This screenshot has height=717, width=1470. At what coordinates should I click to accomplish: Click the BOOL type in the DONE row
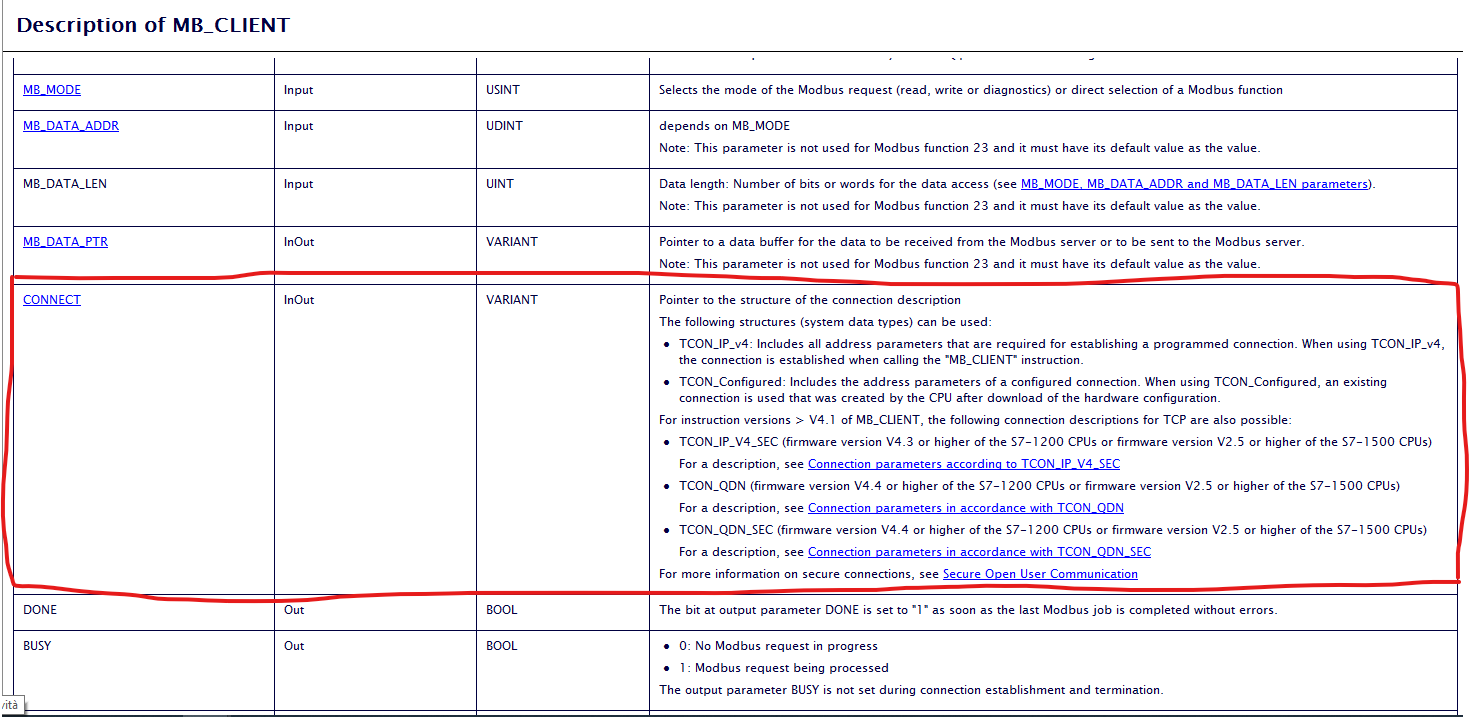pos(501,610)
